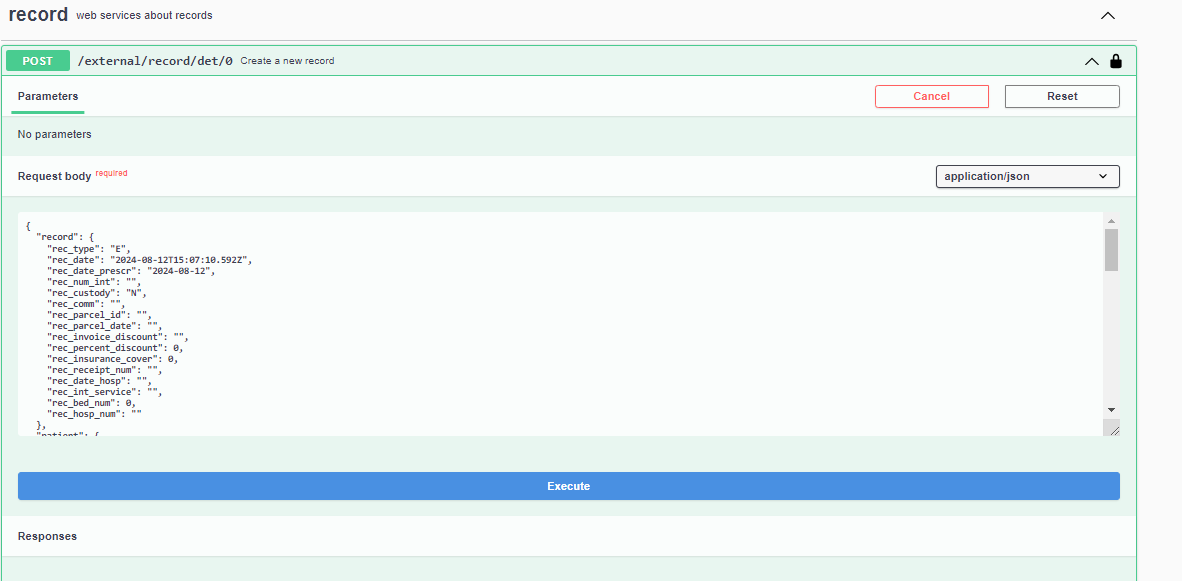Click the Responses section header
This screenshot has width=1182, height=581.
(x=47, y=536)
